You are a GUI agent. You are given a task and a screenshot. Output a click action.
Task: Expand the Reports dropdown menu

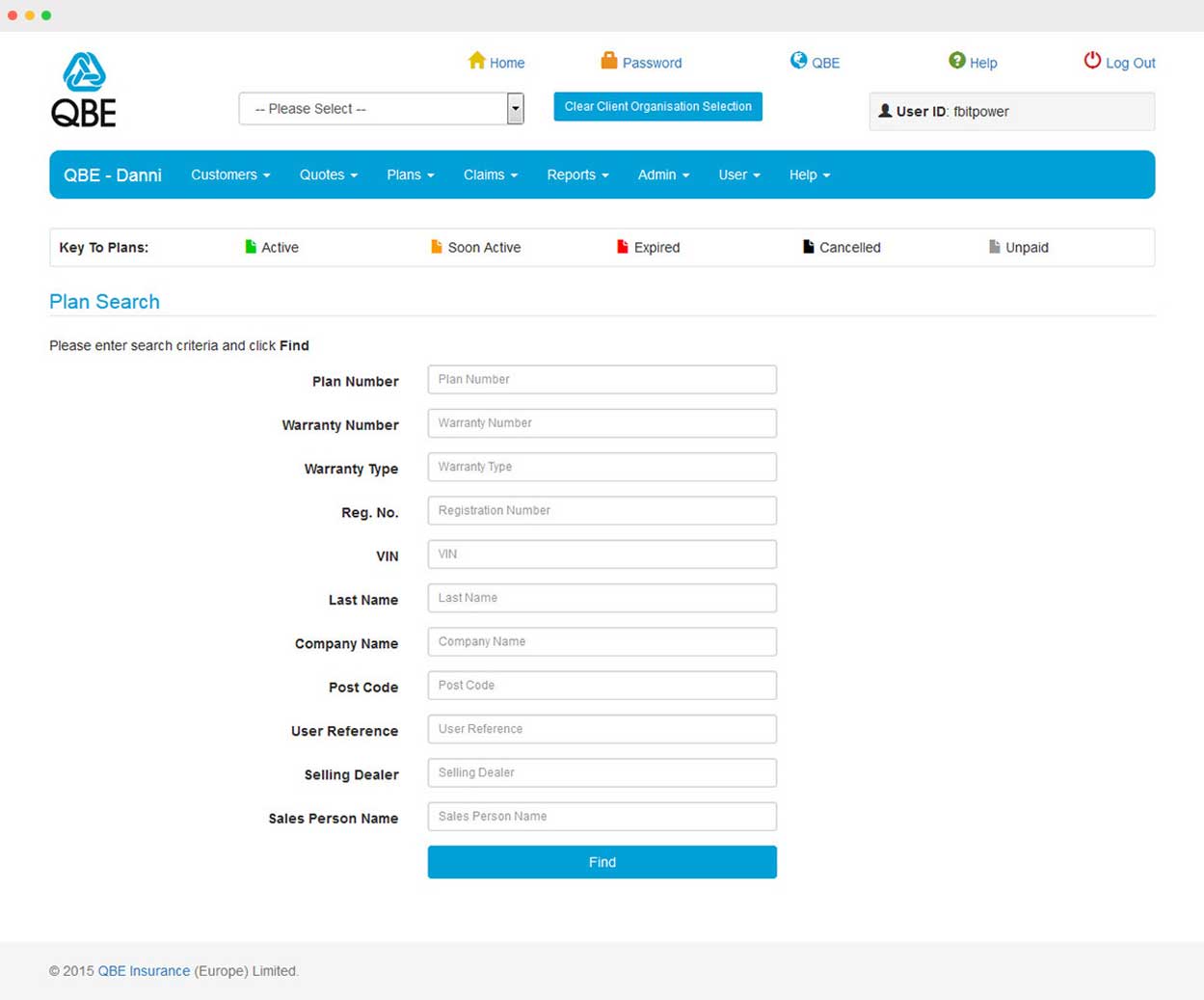pos(577,175)
